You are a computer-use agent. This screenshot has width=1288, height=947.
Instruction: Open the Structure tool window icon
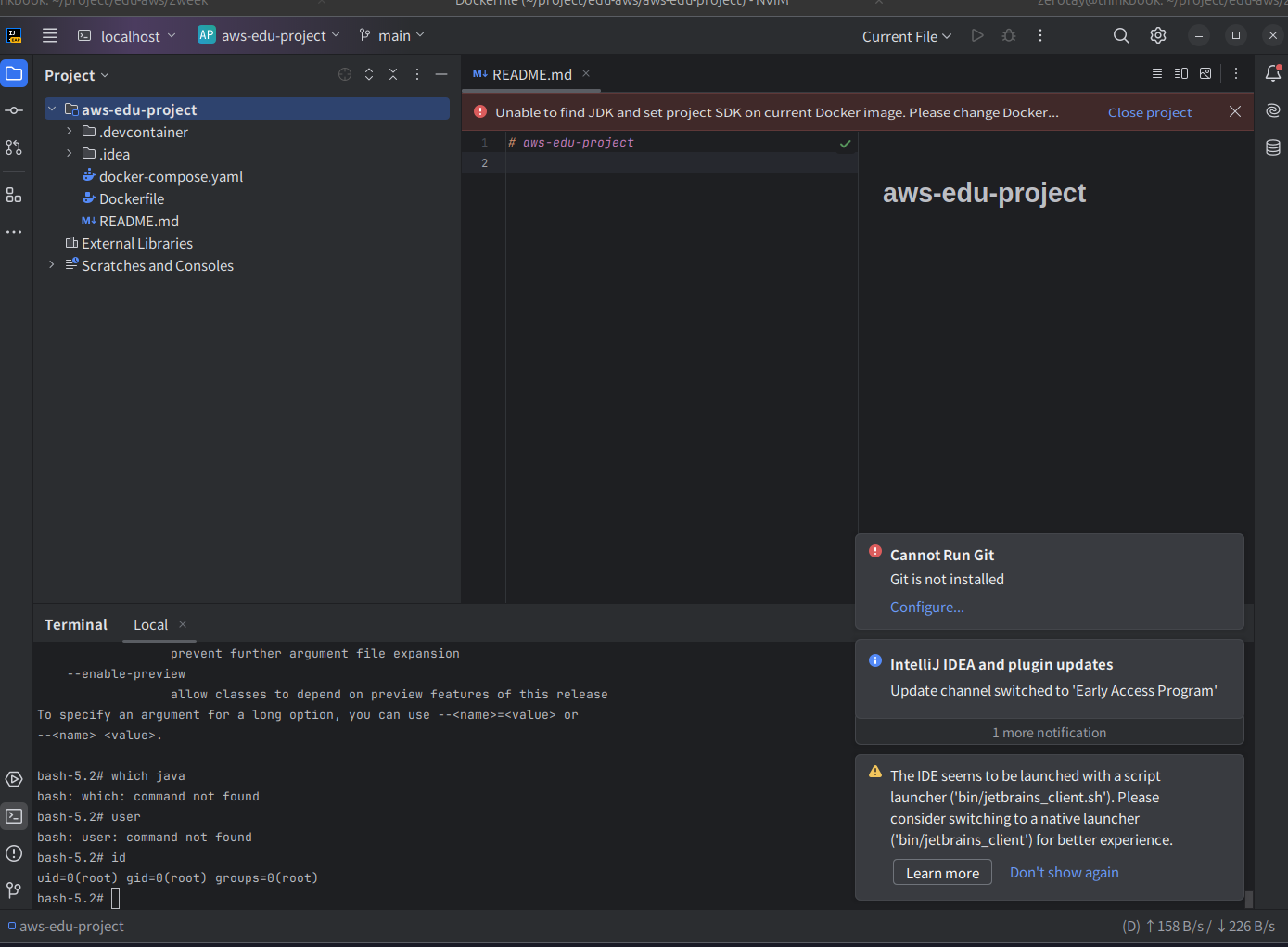(14, 195)
